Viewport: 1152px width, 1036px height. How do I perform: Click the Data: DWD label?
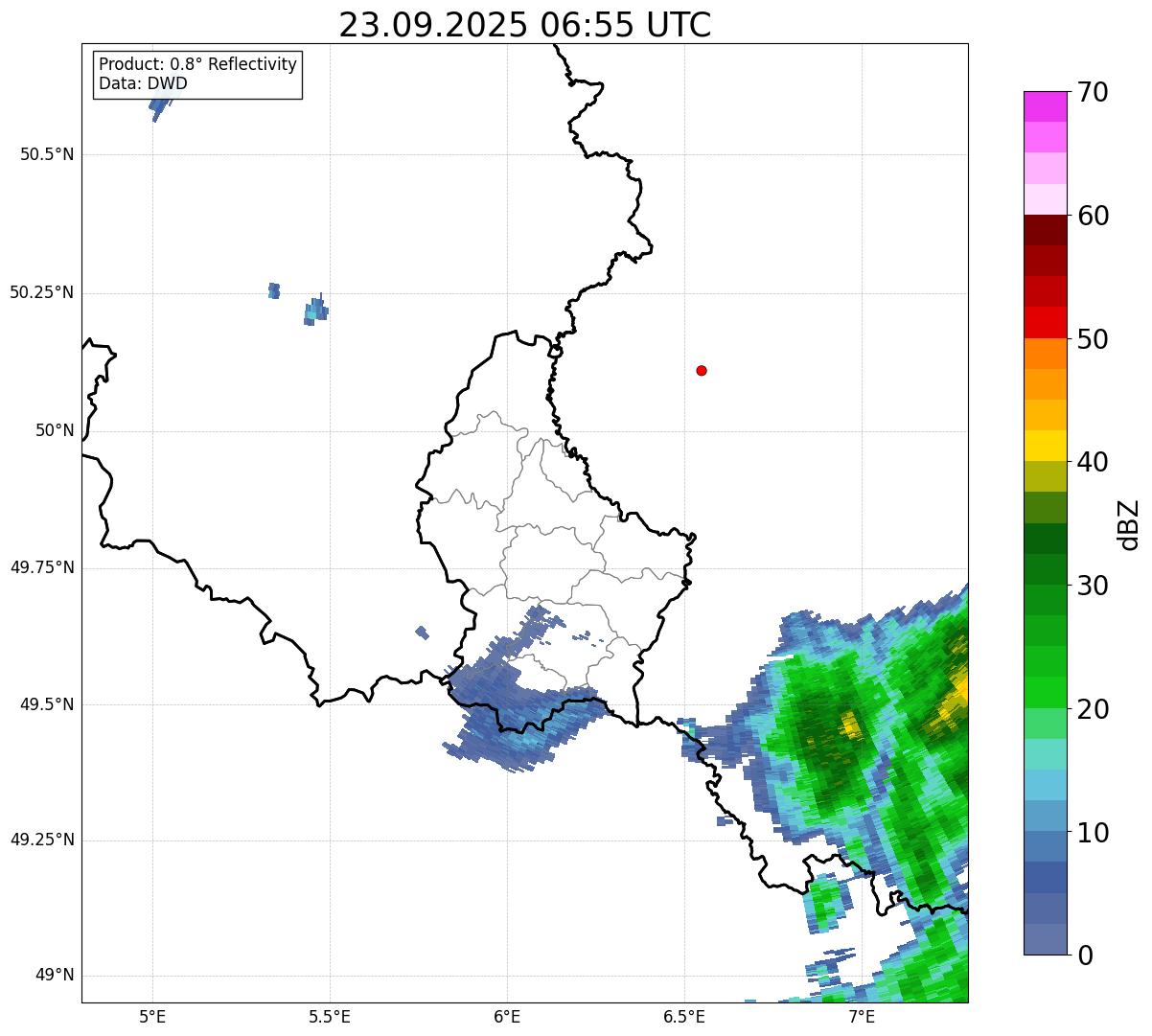click(143, 83)
